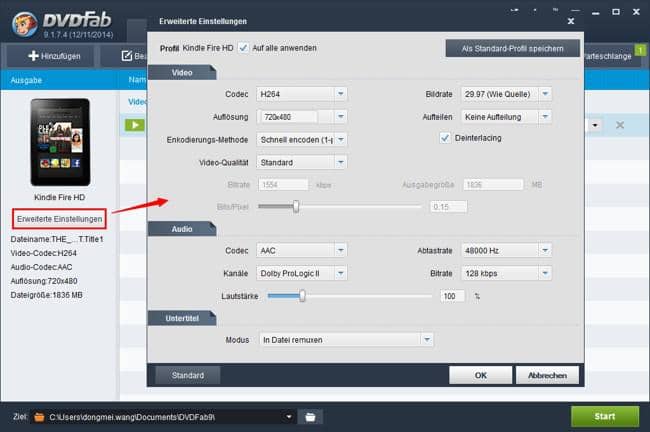
Task: Click Hinzufügen toolbar button
Action: 50,56
